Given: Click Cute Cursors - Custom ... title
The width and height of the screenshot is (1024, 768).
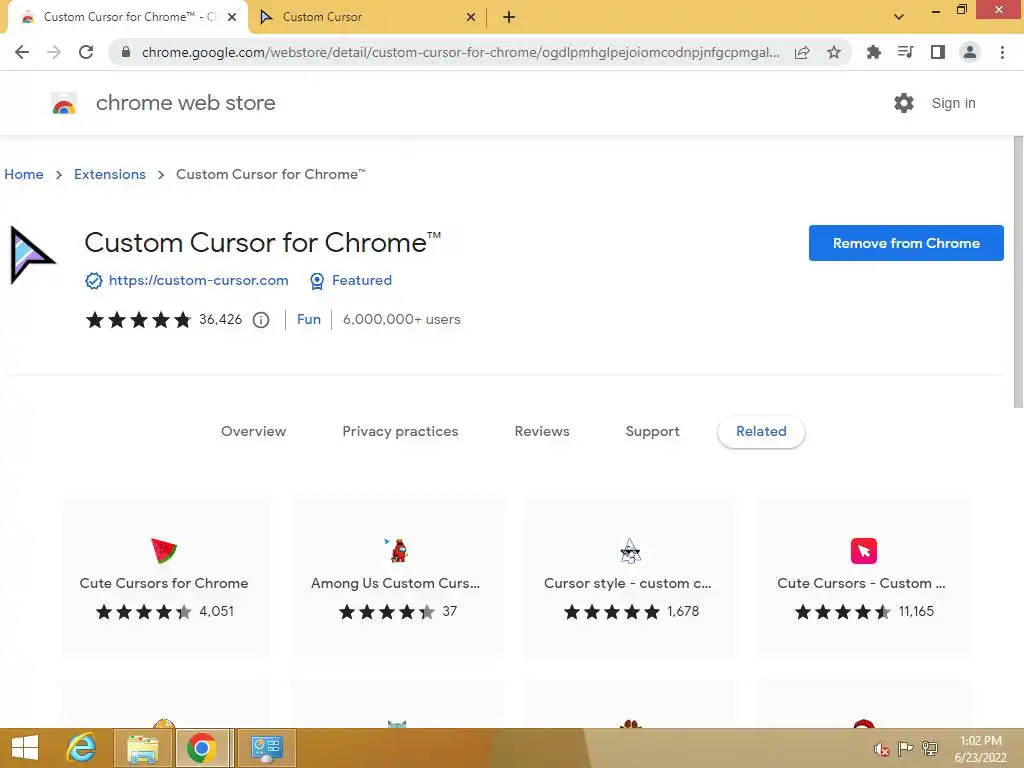Looking at the screenshot, I should [x=861, y=583].
